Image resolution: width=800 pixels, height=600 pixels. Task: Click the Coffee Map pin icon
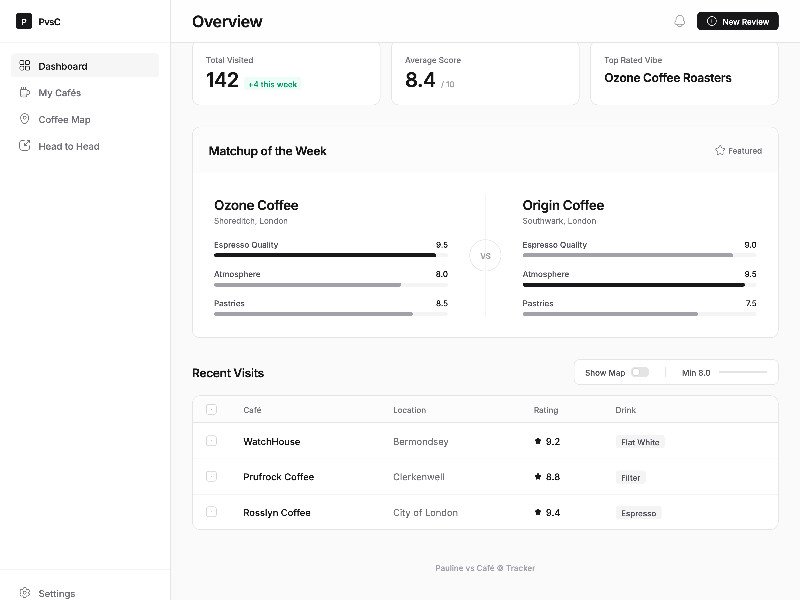coord(25,119)
